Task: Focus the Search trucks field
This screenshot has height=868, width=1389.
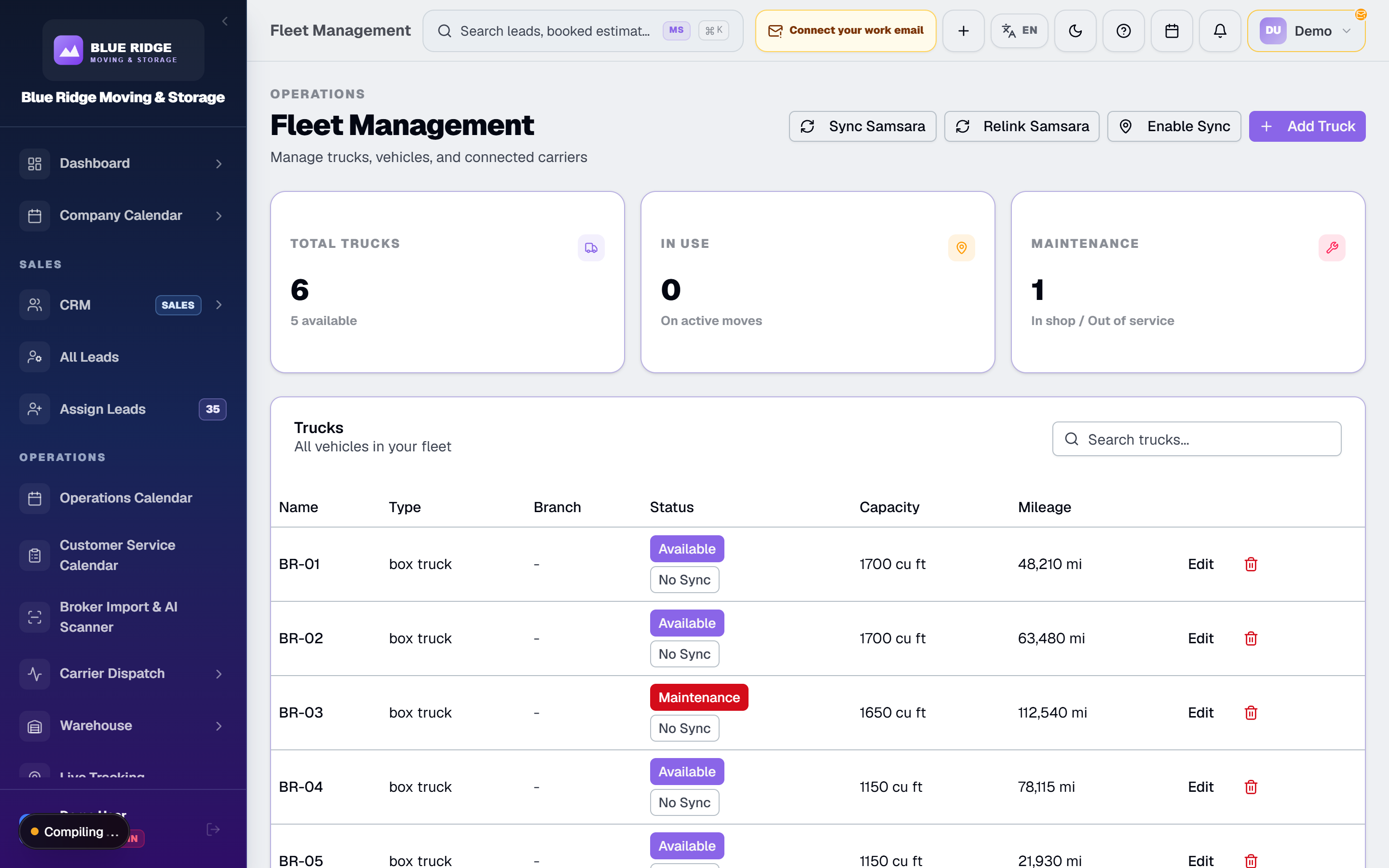Action: (1197, 439)
